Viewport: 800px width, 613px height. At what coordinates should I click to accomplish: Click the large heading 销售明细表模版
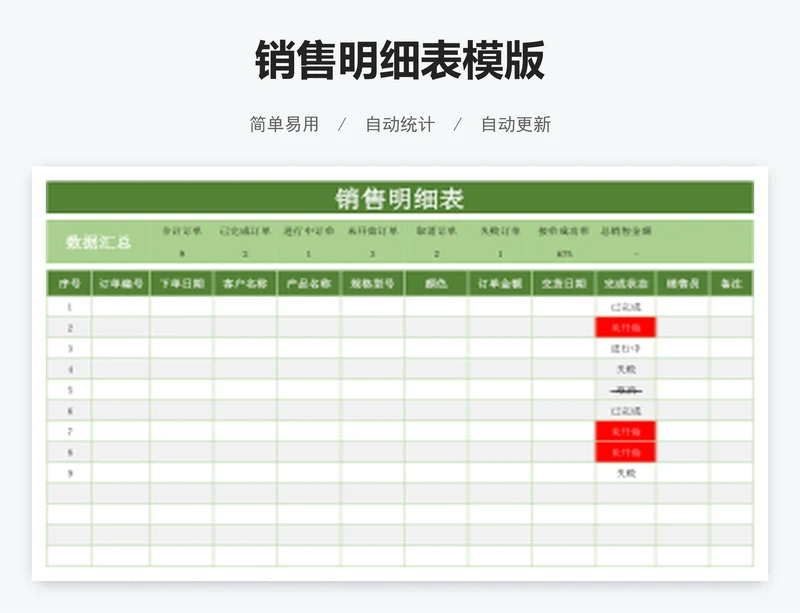(400, 61)
